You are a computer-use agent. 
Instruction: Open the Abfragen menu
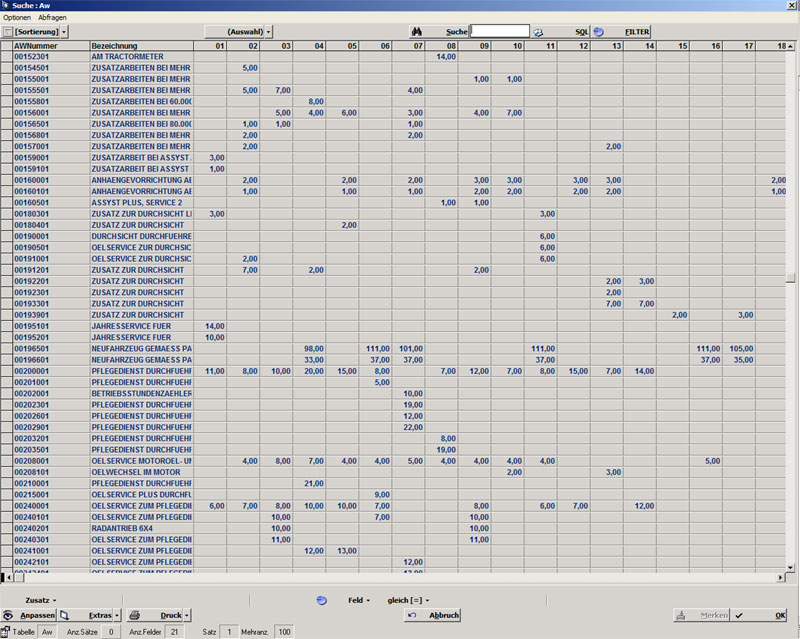(52, 18)
